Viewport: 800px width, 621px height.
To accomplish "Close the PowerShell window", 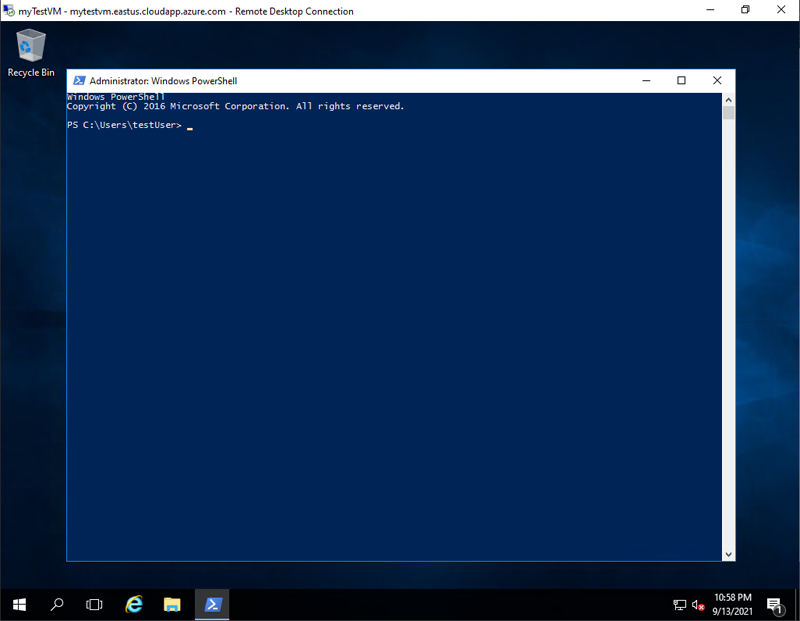I will coord(717,81).
